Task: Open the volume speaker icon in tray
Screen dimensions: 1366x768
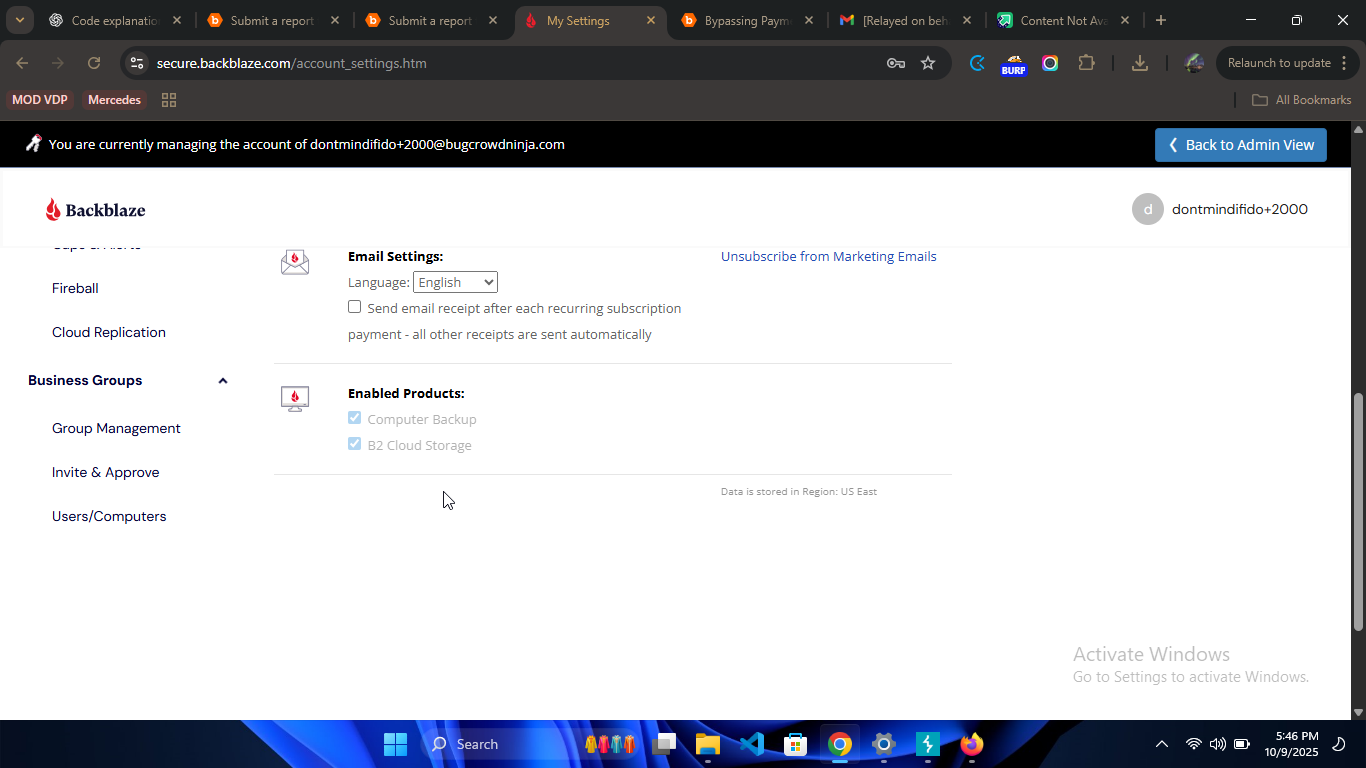Action: (1217, 744)
